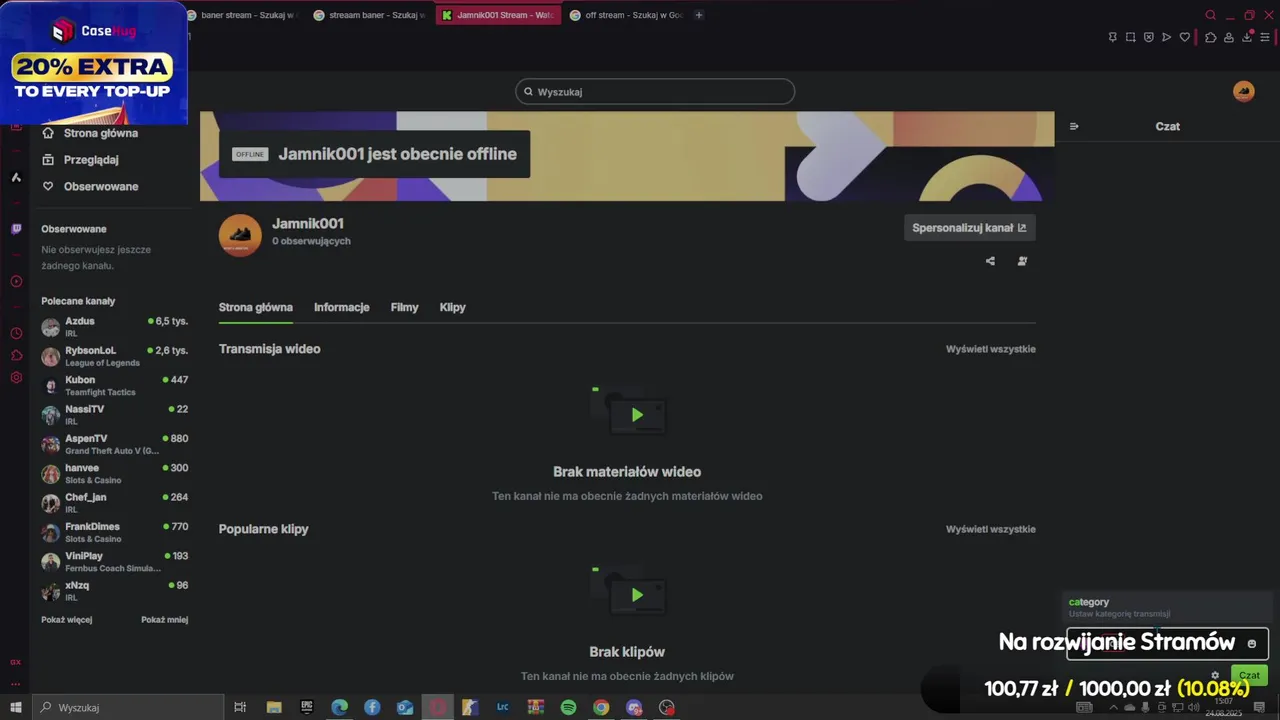Collapse the chat panel icon
1280x720 pixels.
pos(1074,126)
